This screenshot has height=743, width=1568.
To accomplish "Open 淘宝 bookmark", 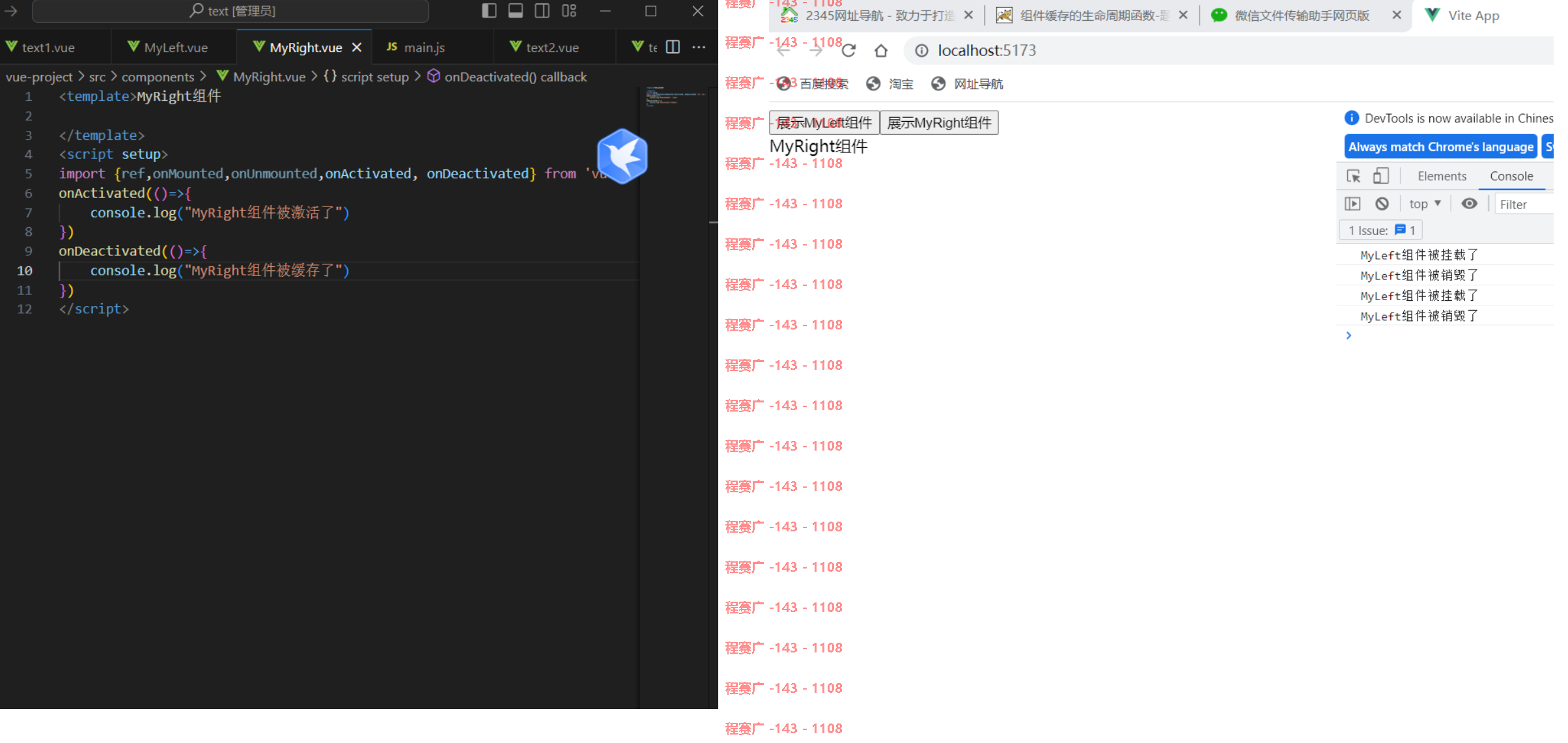I will [x=890, y=84].
